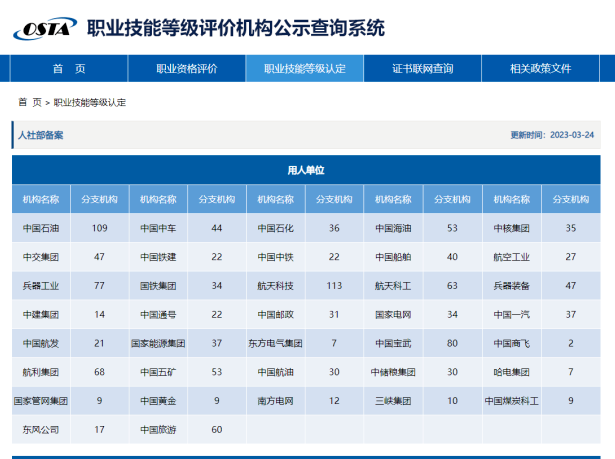This screenshot has height=459, width=615.
Task: Click the OSTA logo
Action: (45, 28)
